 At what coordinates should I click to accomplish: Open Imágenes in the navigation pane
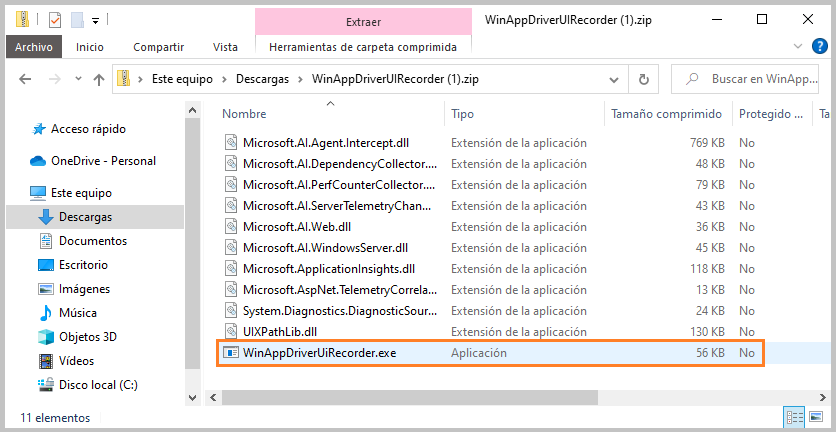(x=75, y=289)
